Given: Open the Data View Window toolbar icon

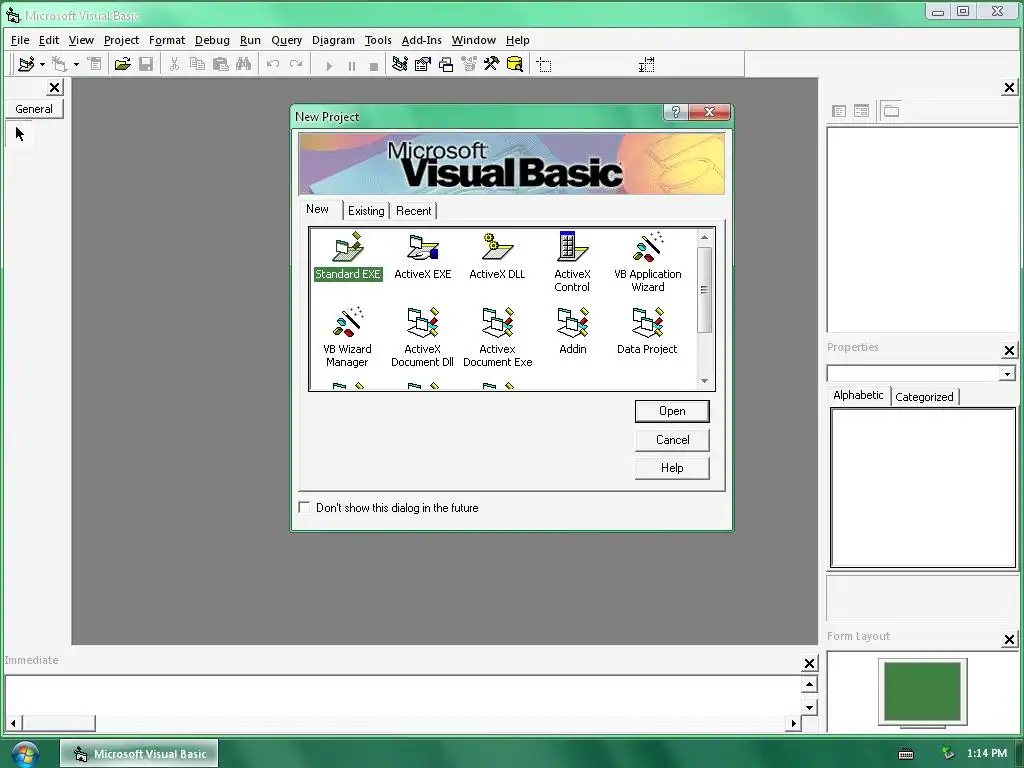Looking at the screenshot, I should click(x=515, y=64).
